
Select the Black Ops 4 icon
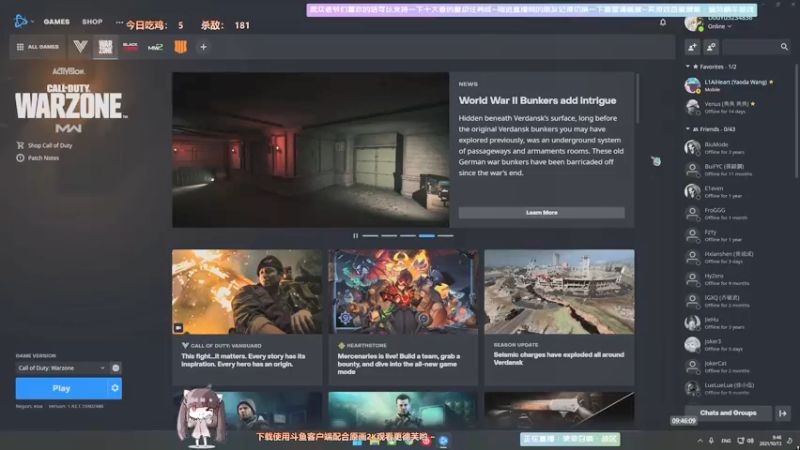(x=181, y=47)
